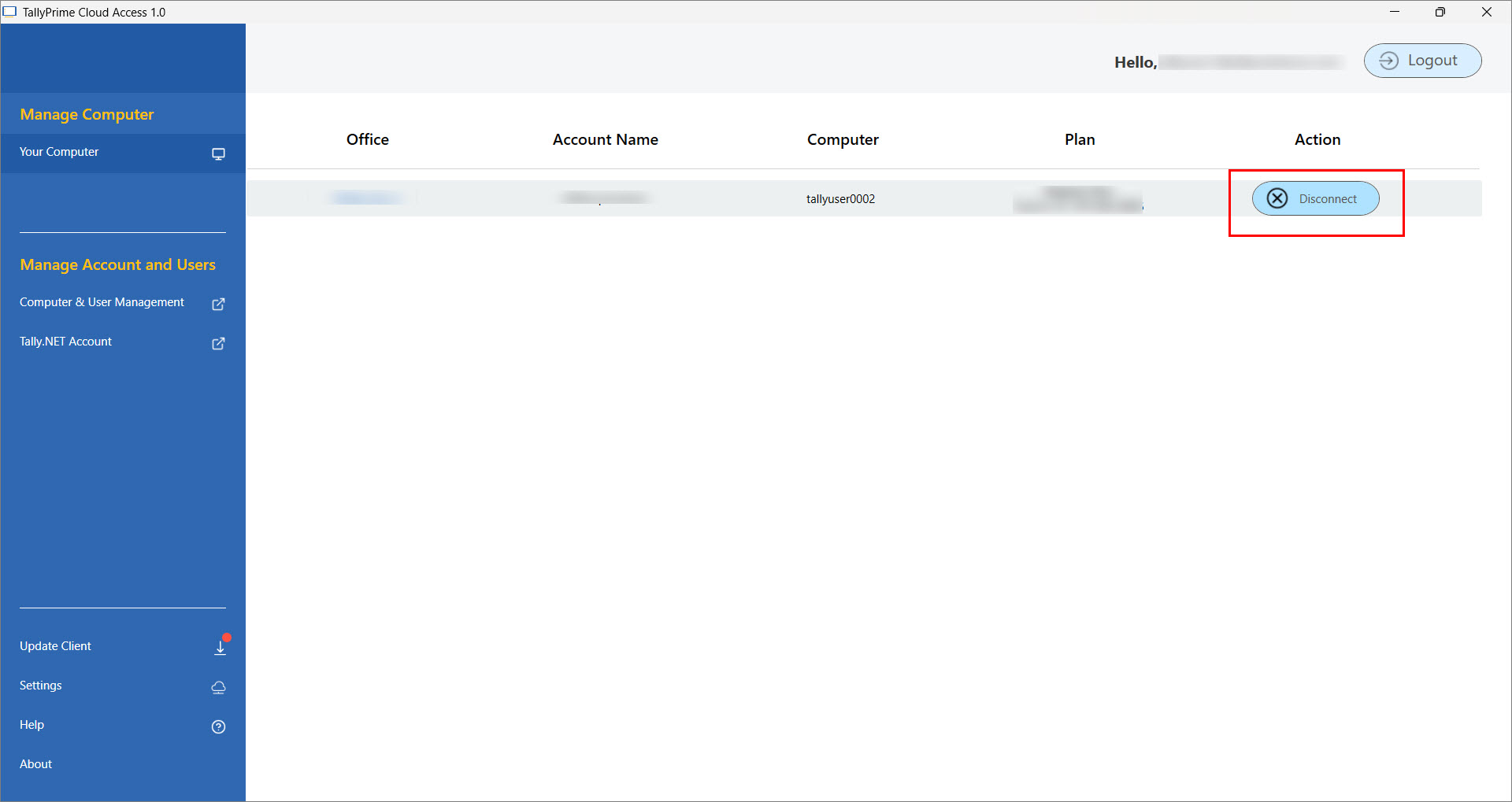
Task: Click the Help text in sidebar
Action: [31, 725]
